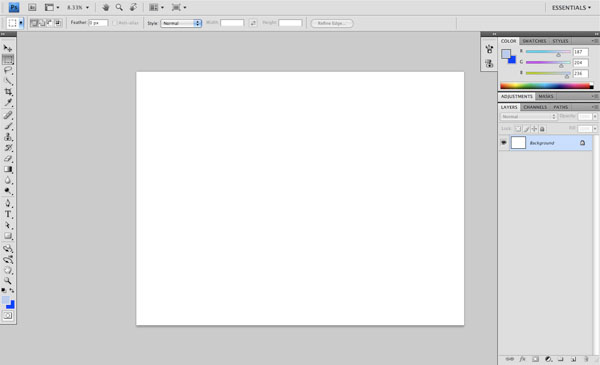This screenshot has height=365, width=600.
Task: Open the layer blend mode dropdown
Action: 528,116
